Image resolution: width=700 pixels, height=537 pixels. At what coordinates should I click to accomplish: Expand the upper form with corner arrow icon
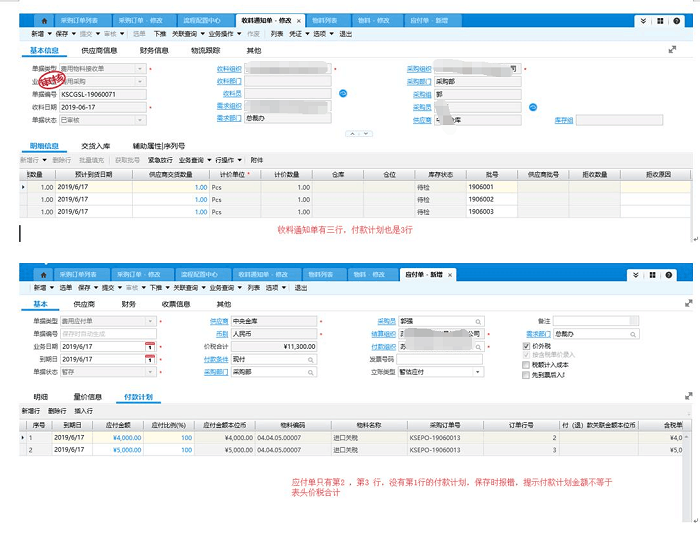[672, 49]
